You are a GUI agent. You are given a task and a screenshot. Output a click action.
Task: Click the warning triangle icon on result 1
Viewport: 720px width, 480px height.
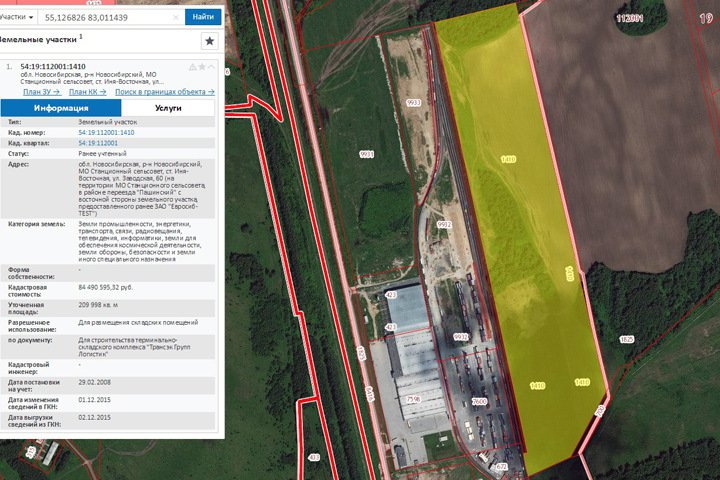click(192, 66)
